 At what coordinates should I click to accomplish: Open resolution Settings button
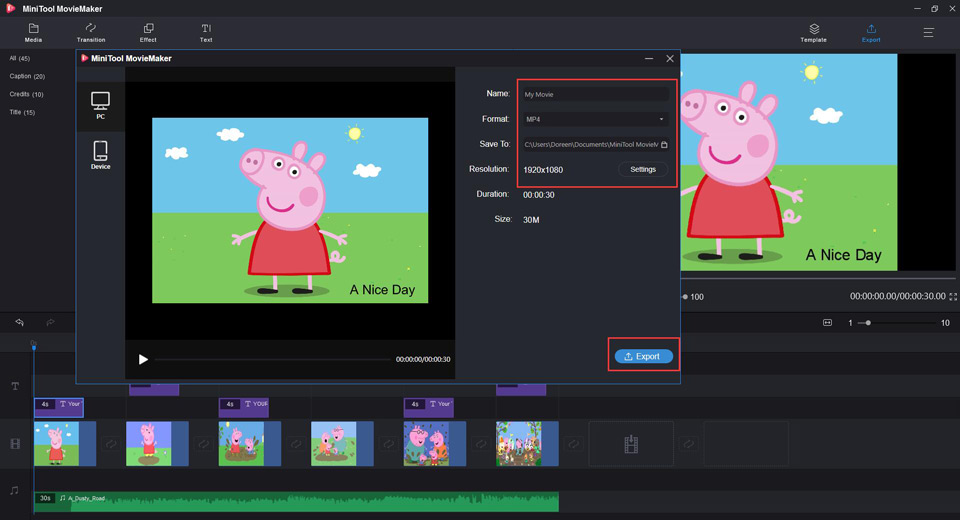click(x=643, y=170)
